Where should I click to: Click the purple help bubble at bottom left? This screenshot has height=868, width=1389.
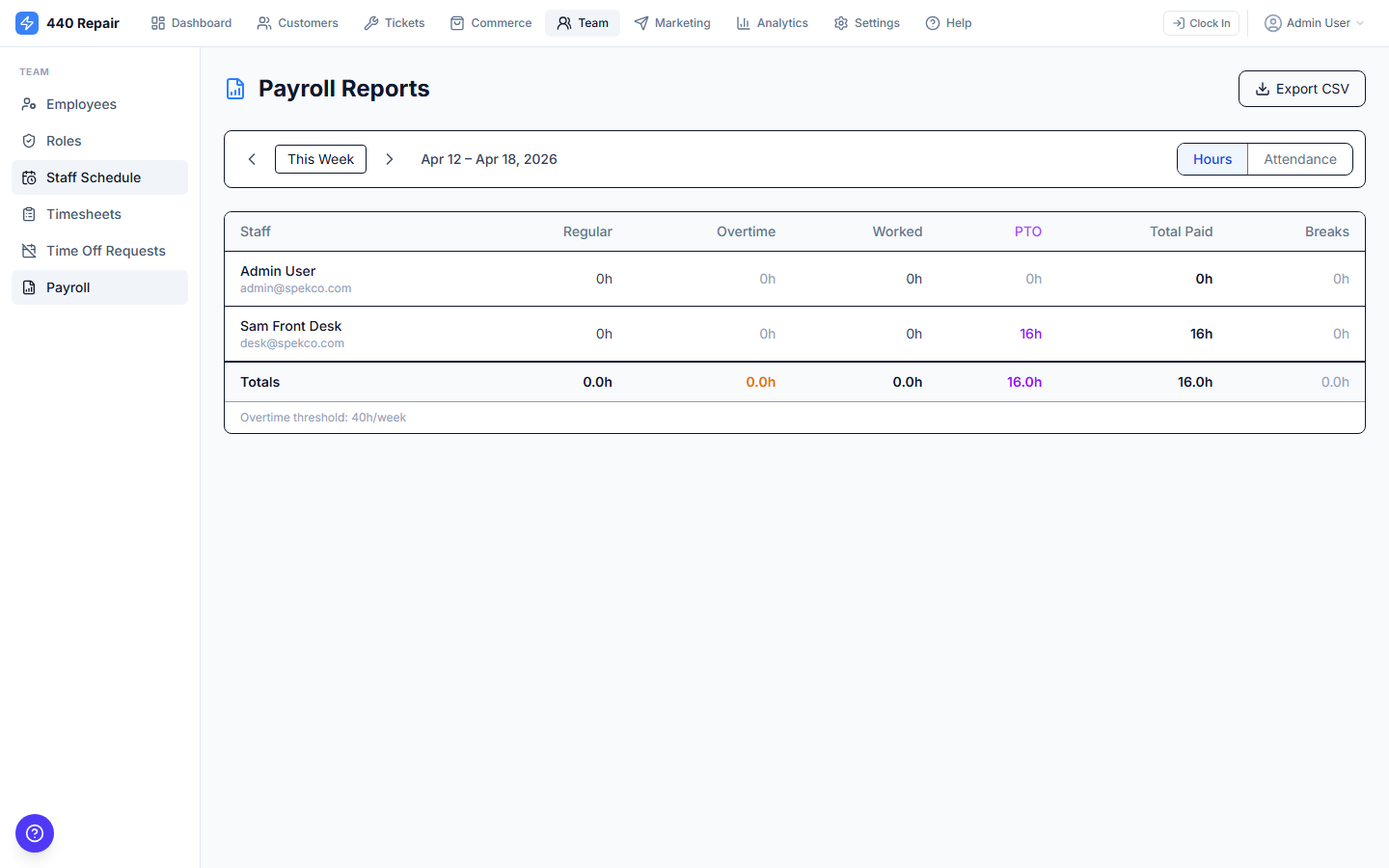[35, 833]
